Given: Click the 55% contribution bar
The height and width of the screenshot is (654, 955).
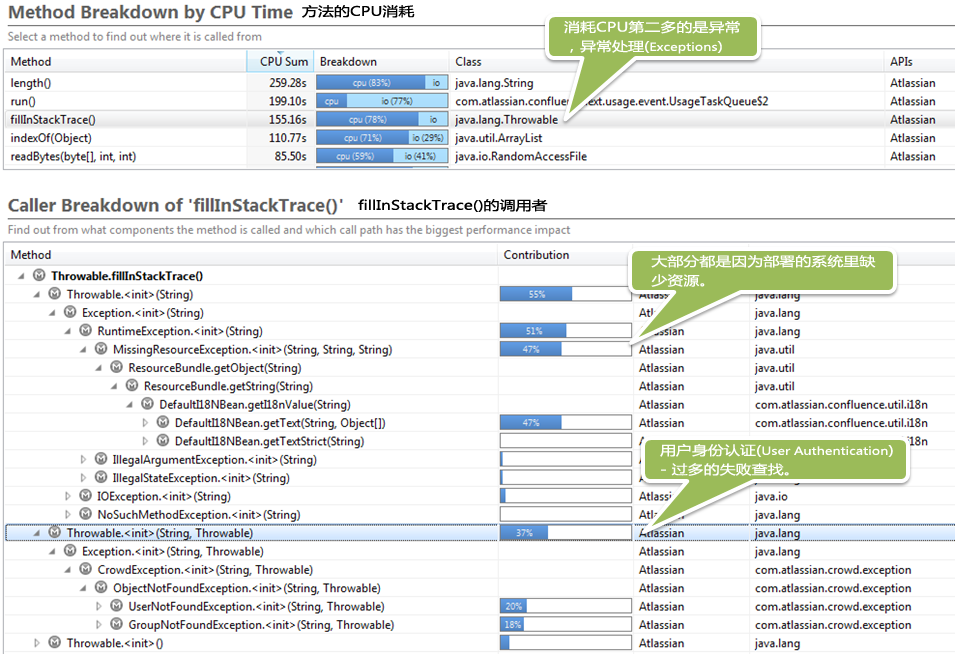Looking at the screenshot, I should (x=536, y=294).
